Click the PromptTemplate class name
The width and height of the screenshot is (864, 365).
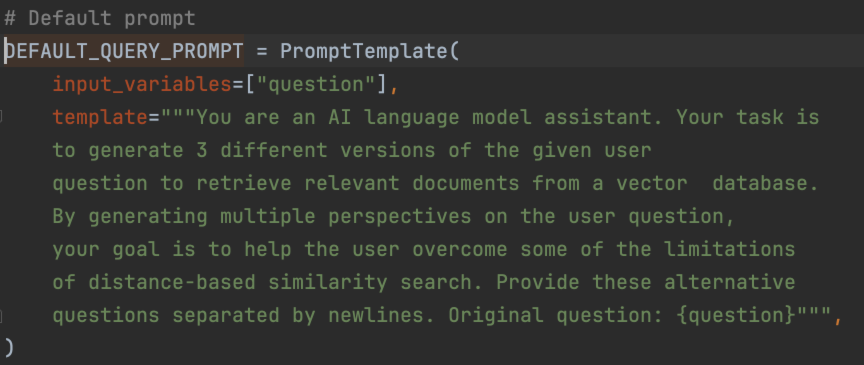pos(364,51)
